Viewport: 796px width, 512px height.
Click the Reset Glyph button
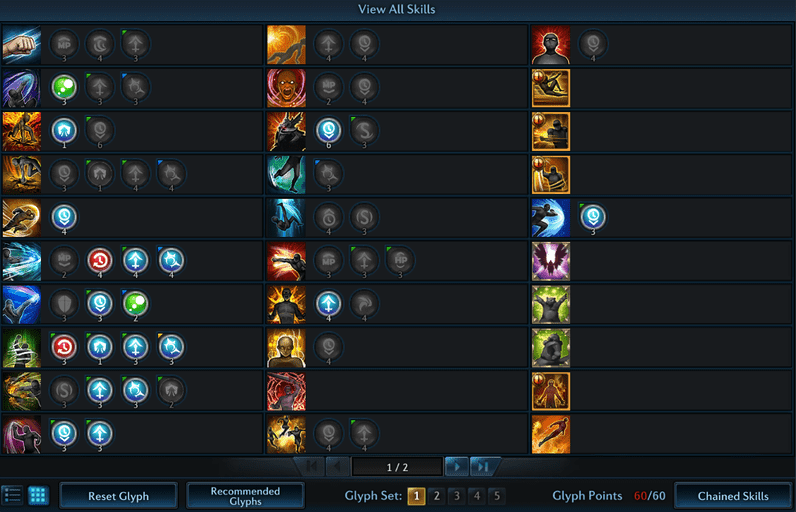tap(118, 496)
